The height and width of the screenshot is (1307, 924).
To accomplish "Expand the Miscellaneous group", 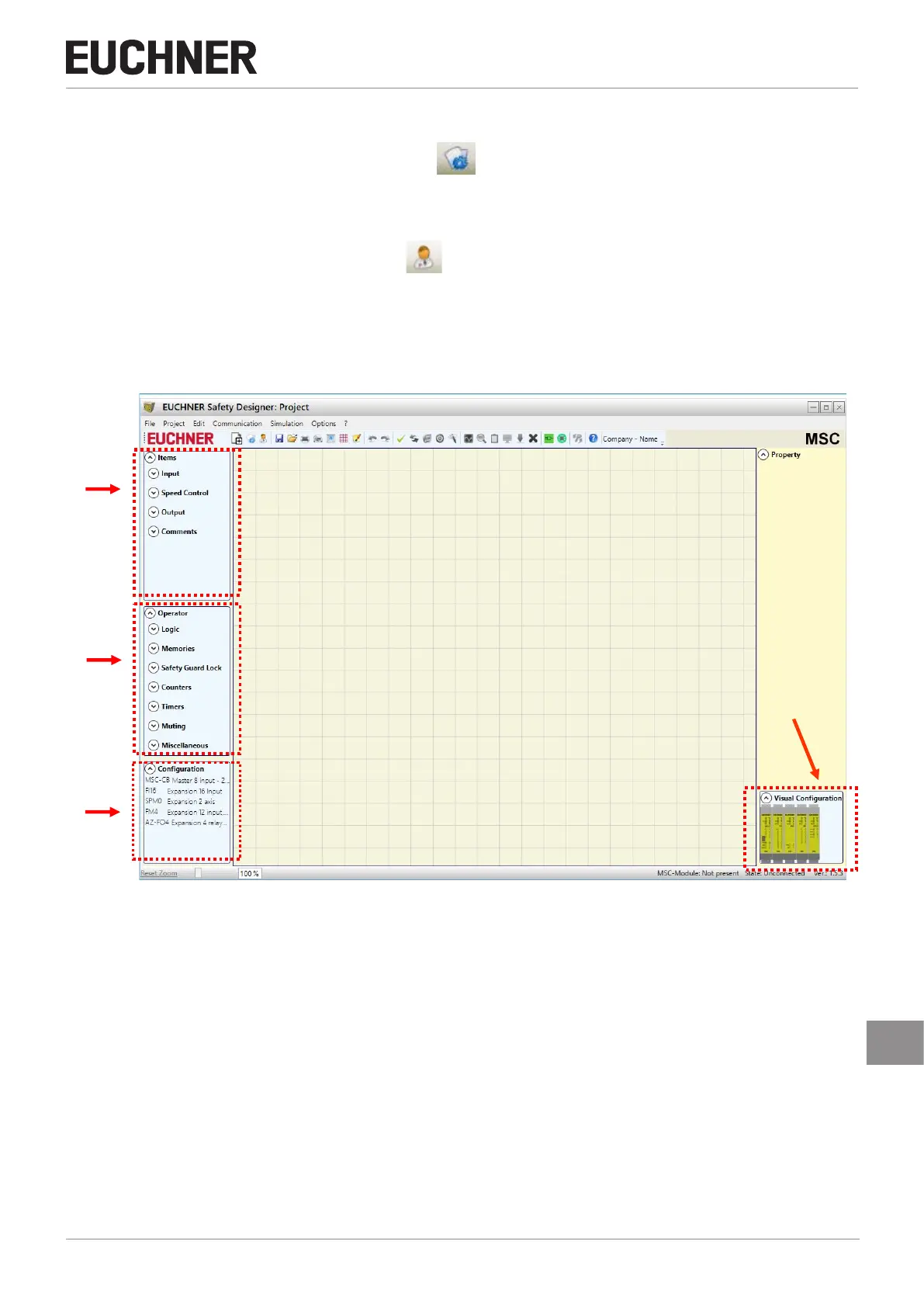I will (154, 745).
